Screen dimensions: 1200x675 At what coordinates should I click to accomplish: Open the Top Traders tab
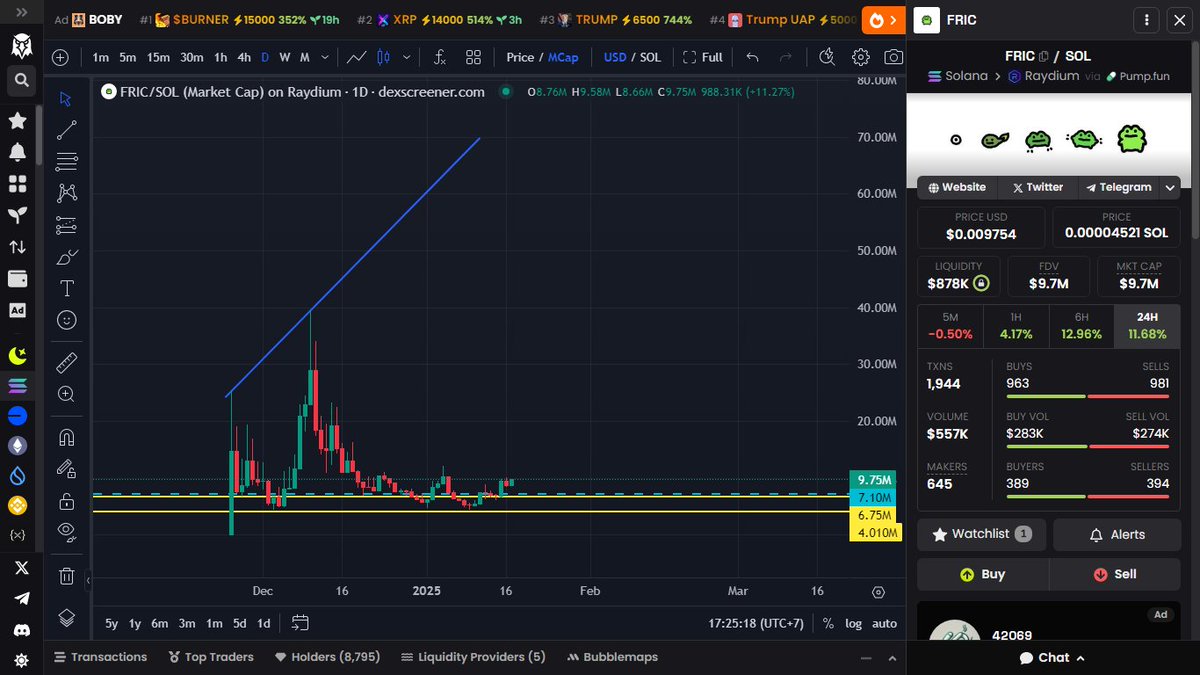(211, 657)
